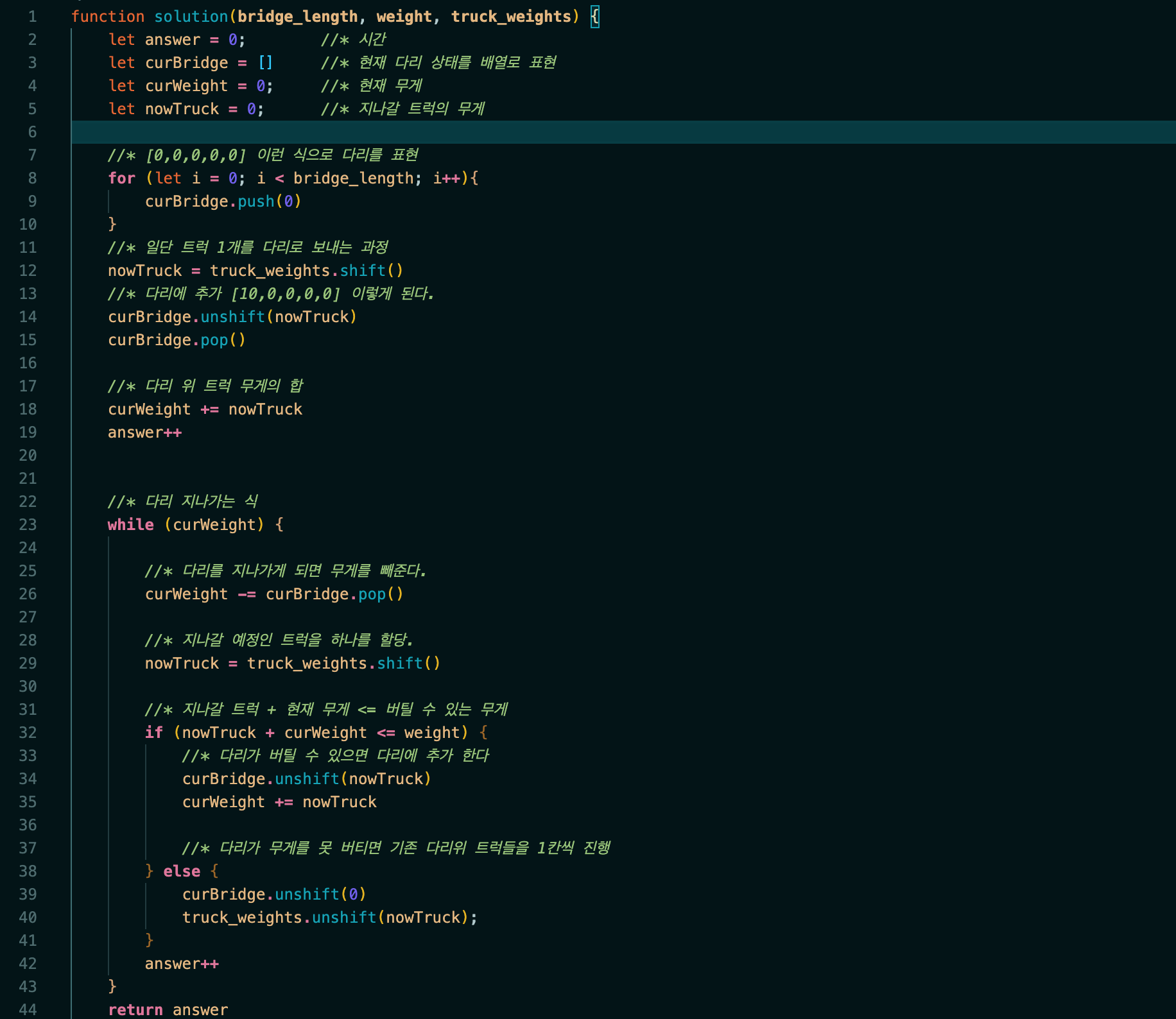Viewport: 1176px width, 1019px height.
Task: Click the return keyword at the bottom
Action: (x=135, y=1009)
